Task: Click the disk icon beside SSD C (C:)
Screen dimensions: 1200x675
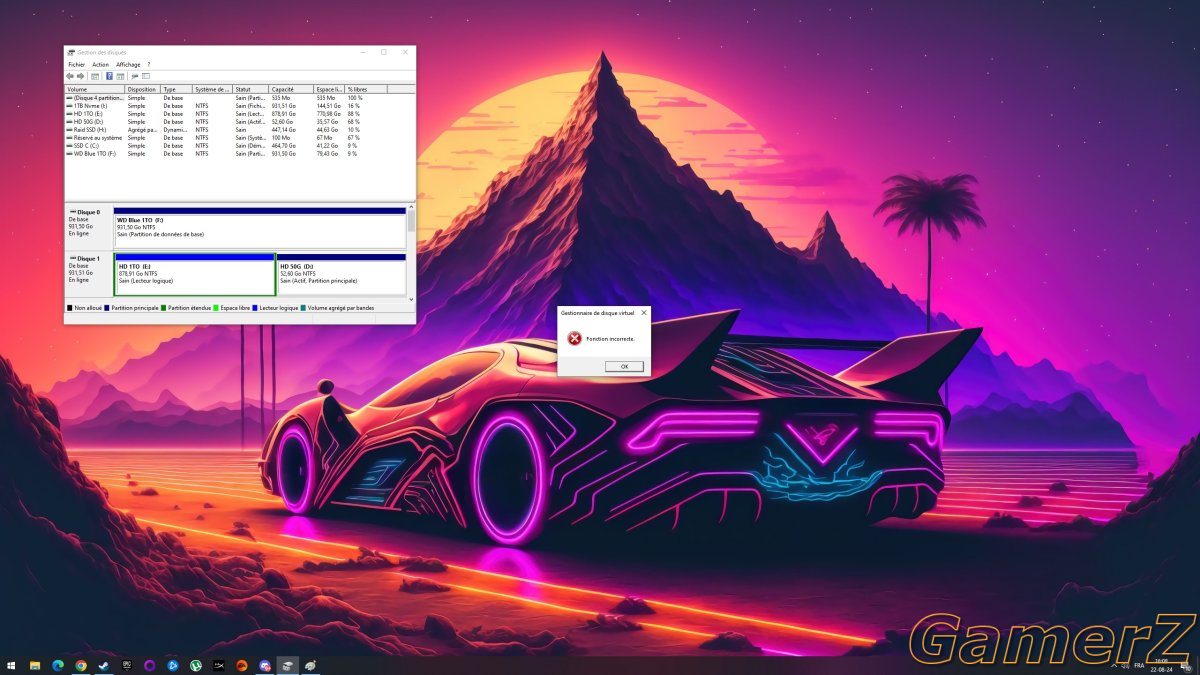Action: (69, 146)
